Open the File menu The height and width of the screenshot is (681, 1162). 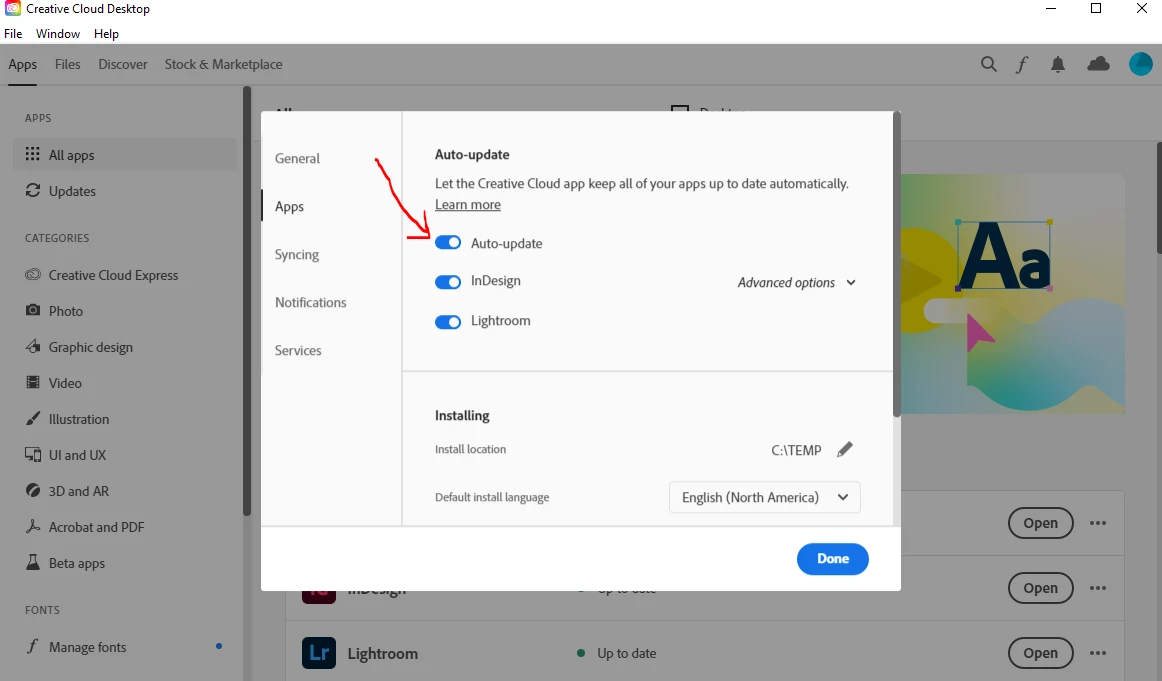pyautogui.click(x=13, y=33)
